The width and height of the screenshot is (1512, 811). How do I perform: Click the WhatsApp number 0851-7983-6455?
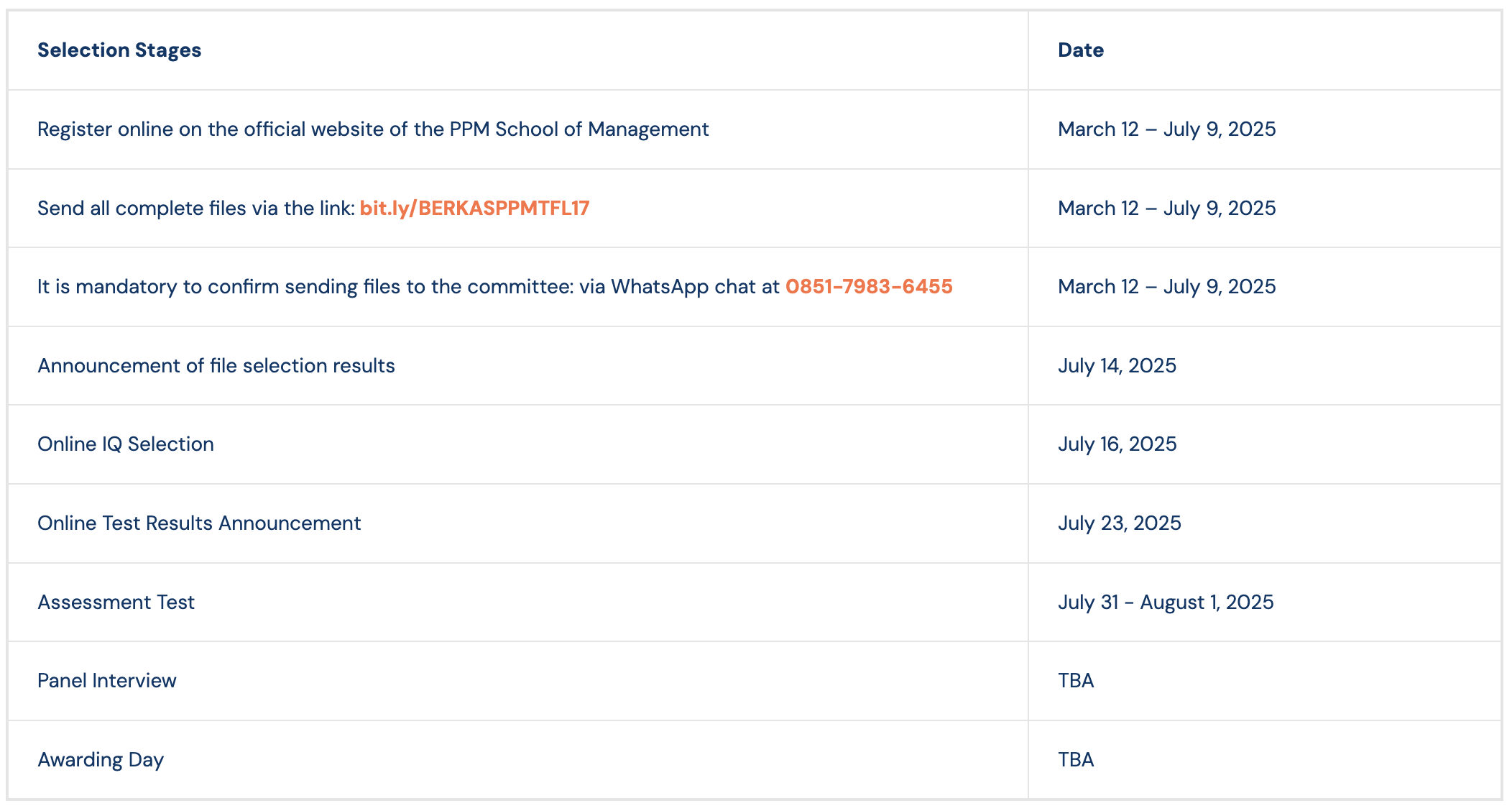pos(869,287)
